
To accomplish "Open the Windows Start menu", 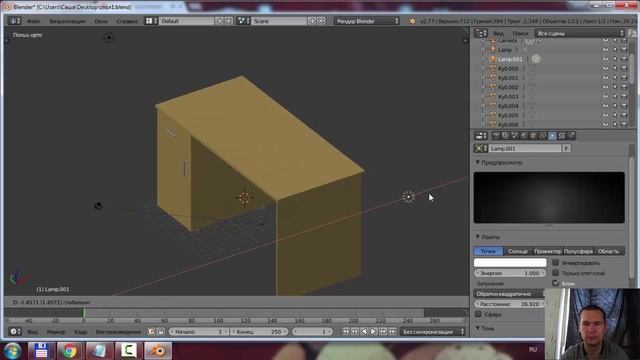I will 13,351.
